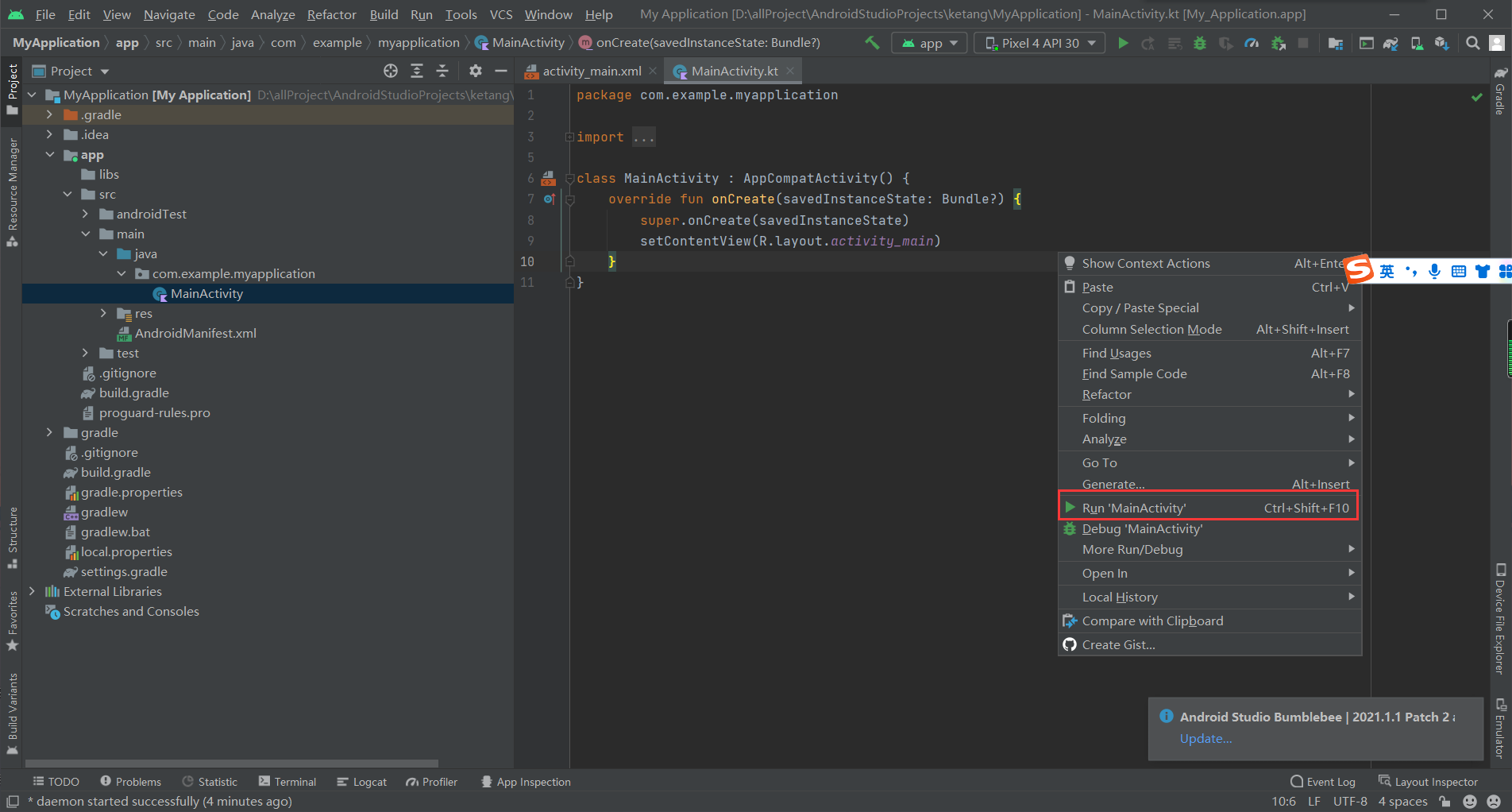Select AndroidManifest.xml in project tree
The width and height of the screenshot is (1512, 812).
(x=195, y=334)
